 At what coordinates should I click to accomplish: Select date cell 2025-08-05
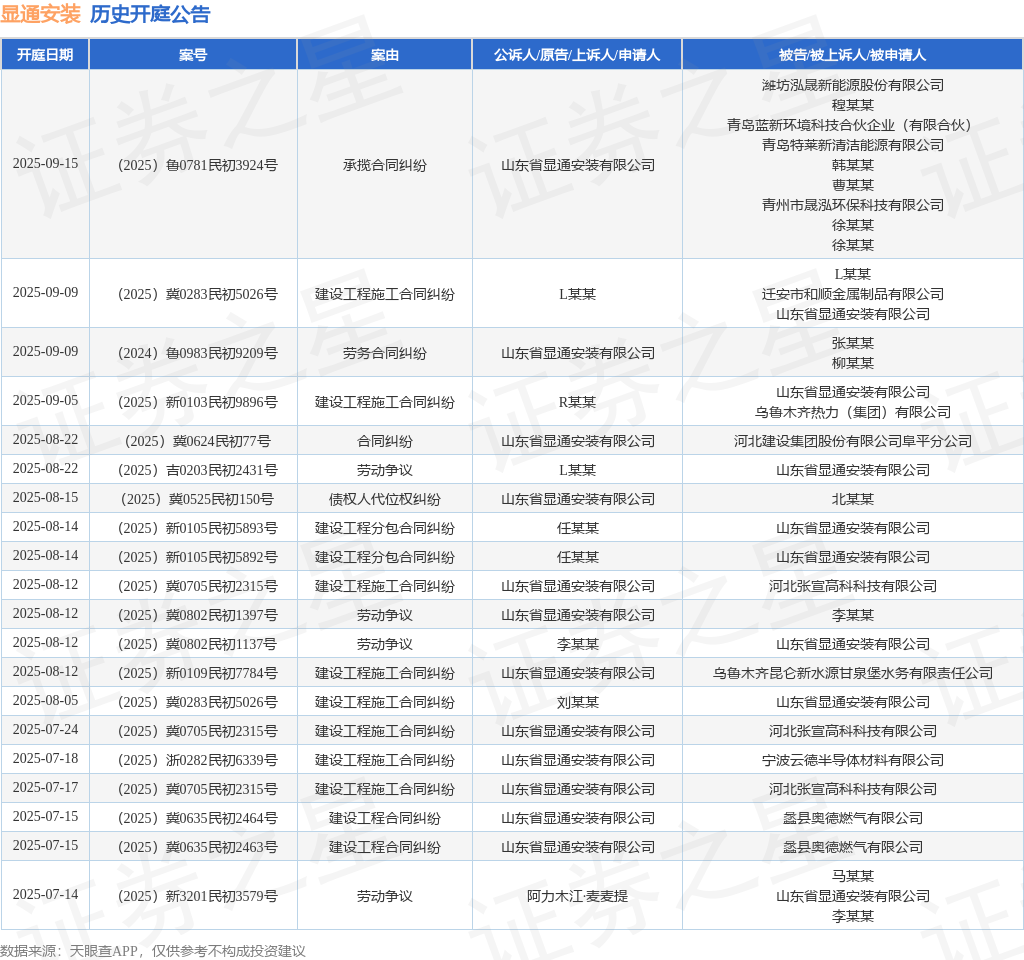pos(45,701)
